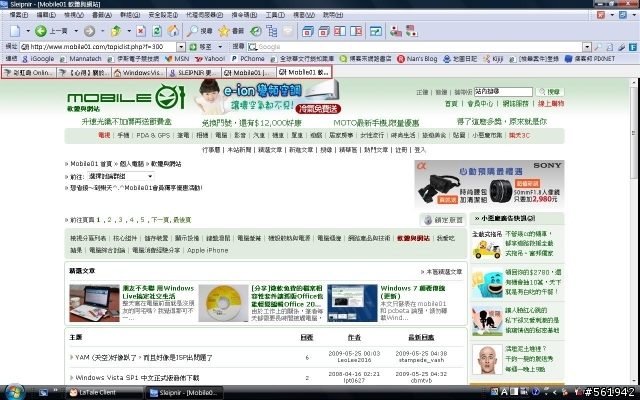This screenshot has height=400, width=640.
Task: Click the tile windows vertically icon
Action: [356, 31]
